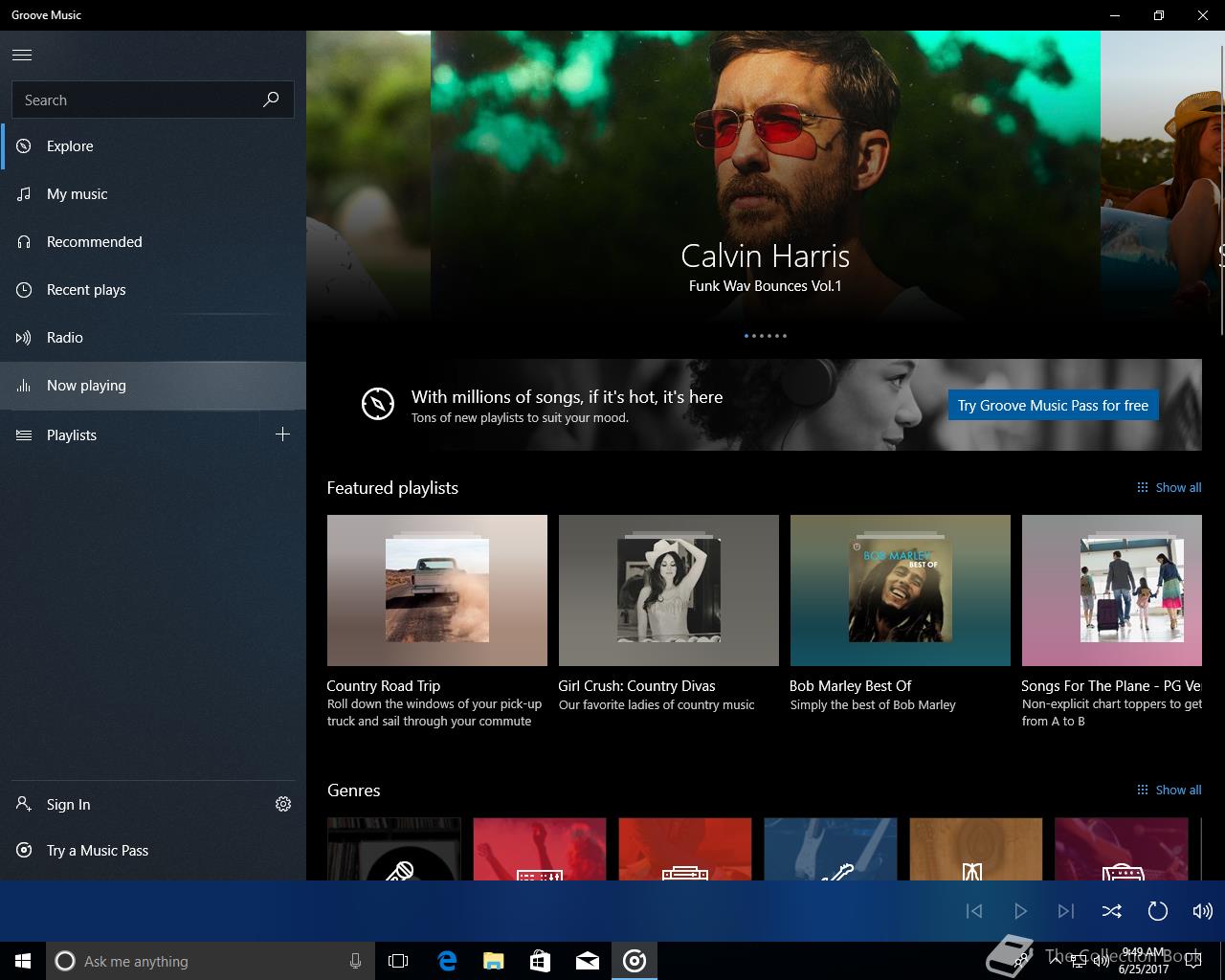Open Calvin Harris featured banner
Viewport: 1225px width, 980px height.
(x=766, y=177)
